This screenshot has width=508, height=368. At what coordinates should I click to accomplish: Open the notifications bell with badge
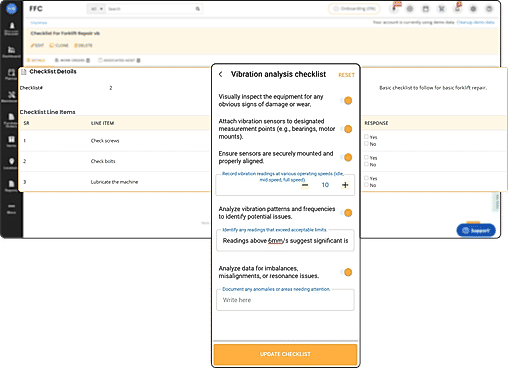(x=457, y=8)
